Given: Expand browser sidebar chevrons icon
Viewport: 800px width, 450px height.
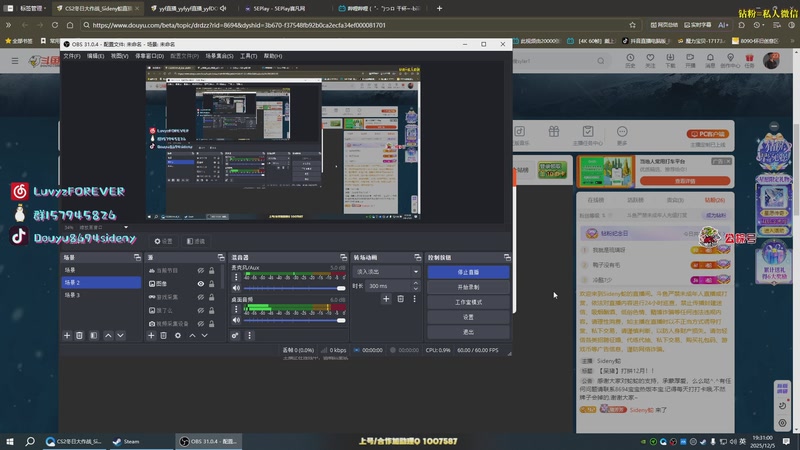Looking at the screenshot, I should coord(8,25).
